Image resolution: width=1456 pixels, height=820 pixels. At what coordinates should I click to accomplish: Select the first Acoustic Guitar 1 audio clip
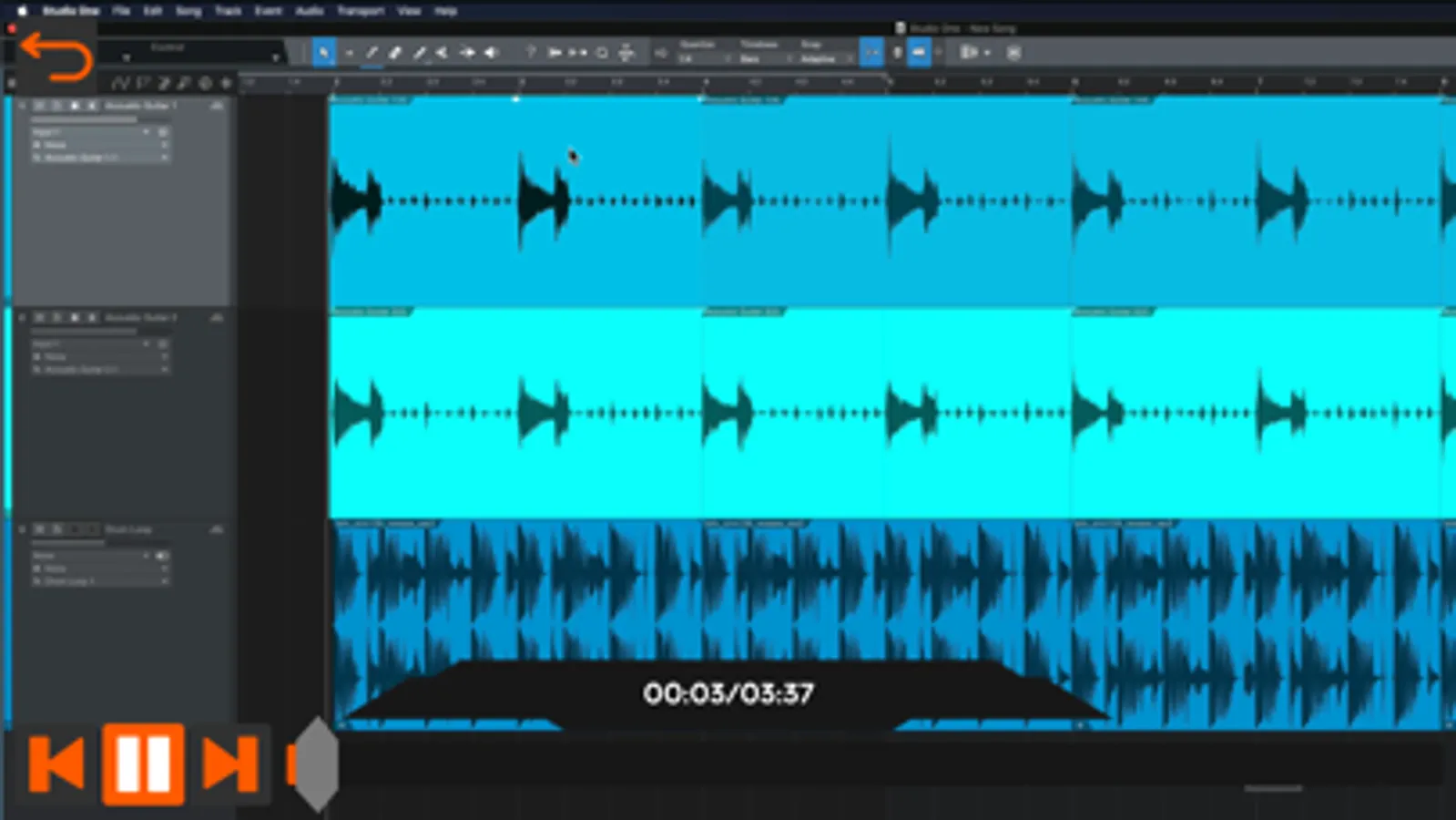[515, 200]
